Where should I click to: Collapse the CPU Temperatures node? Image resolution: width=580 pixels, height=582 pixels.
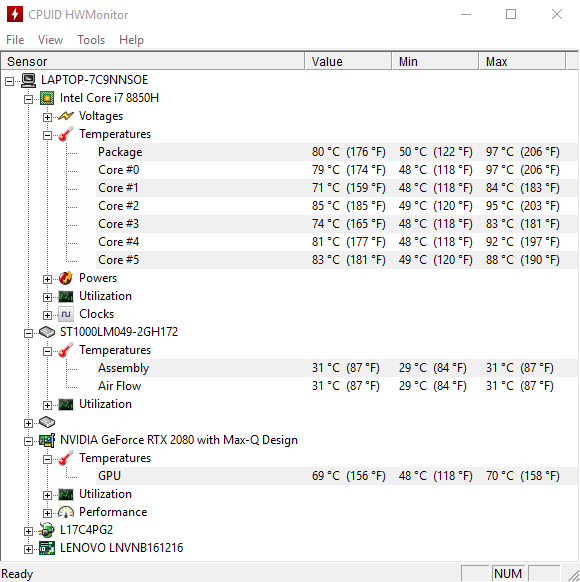(47, 135)
